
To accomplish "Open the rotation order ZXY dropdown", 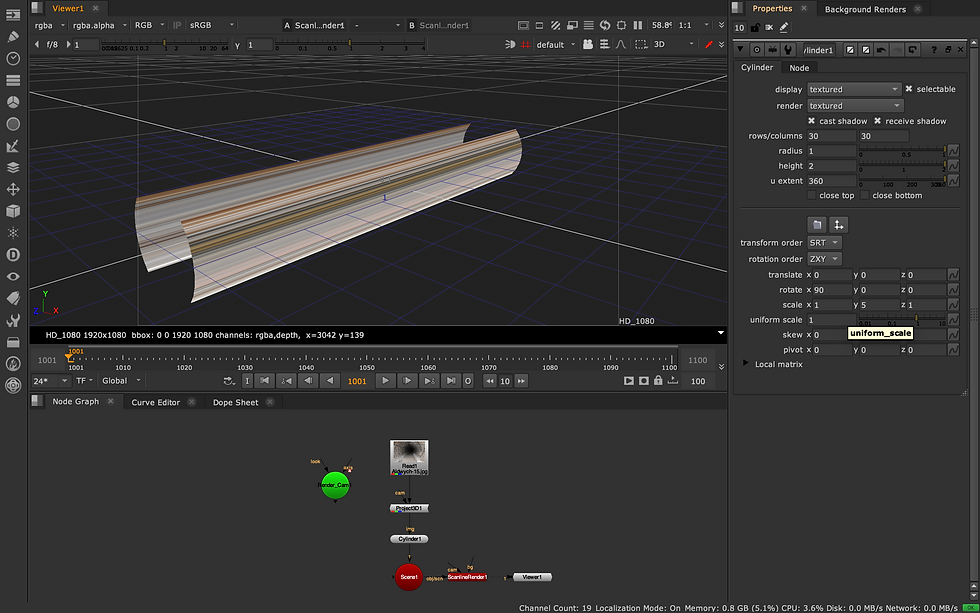I will point(824,259).
